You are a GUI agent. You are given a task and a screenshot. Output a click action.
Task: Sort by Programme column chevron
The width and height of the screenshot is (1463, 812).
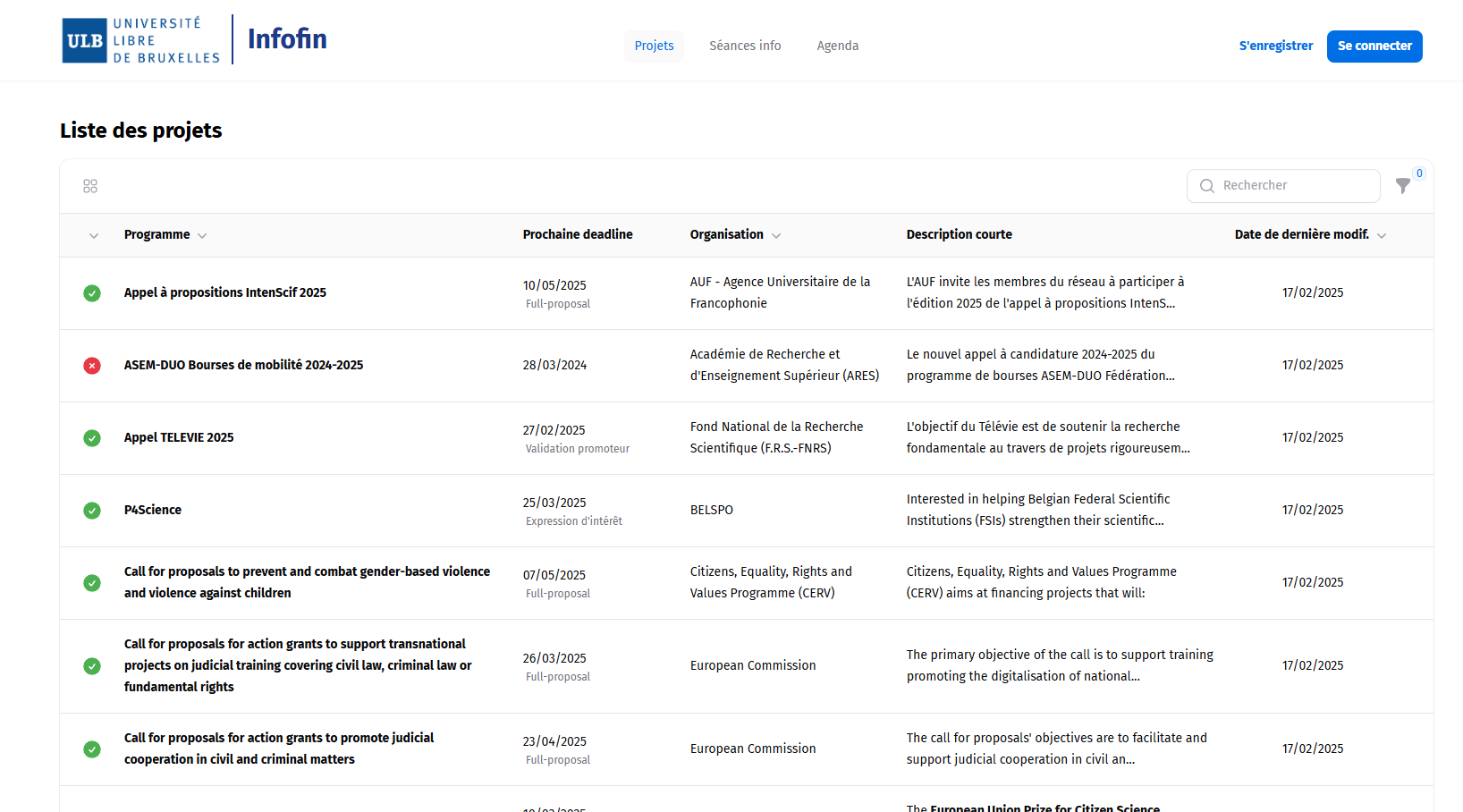pyautogui.click(x=202, y=236)
